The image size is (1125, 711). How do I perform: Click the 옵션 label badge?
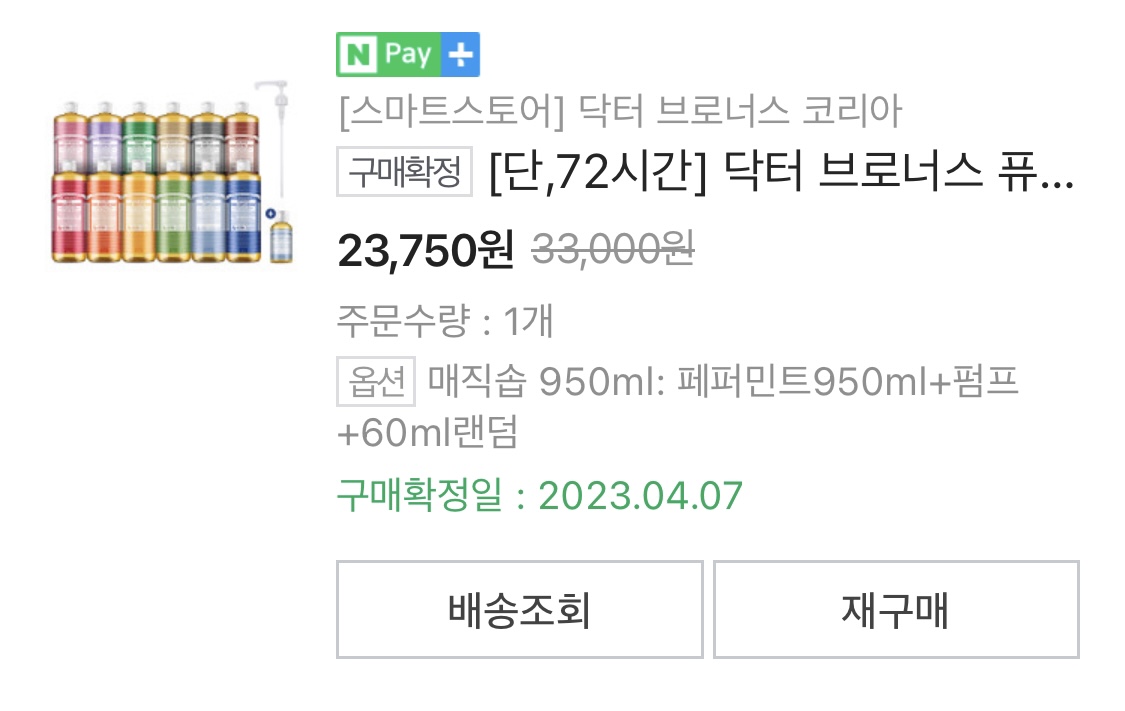[376, 381]
